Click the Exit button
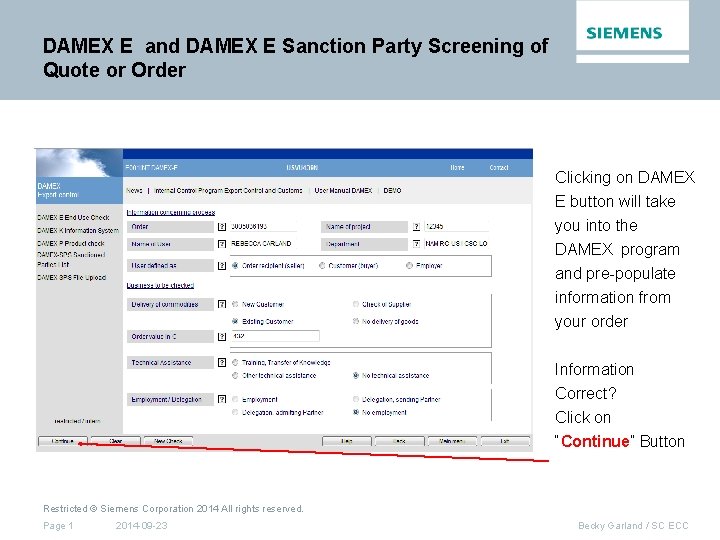The height and width of the screenshot is (540, 720). pyautogui.click(x=505, y=441)
